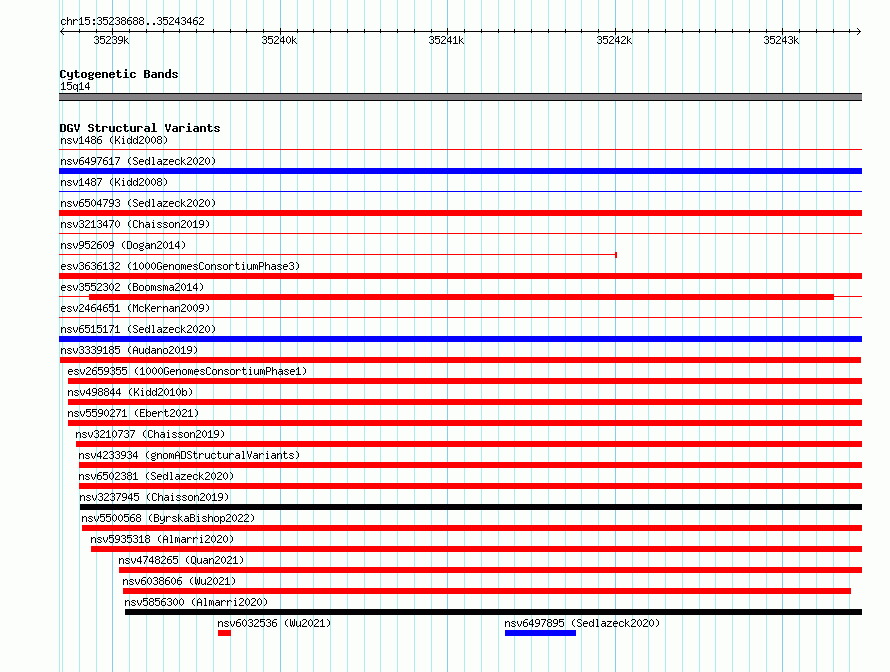Open nsv3339185 (Audano2019) variant
The image size is (890, 672).
(129, 350)
